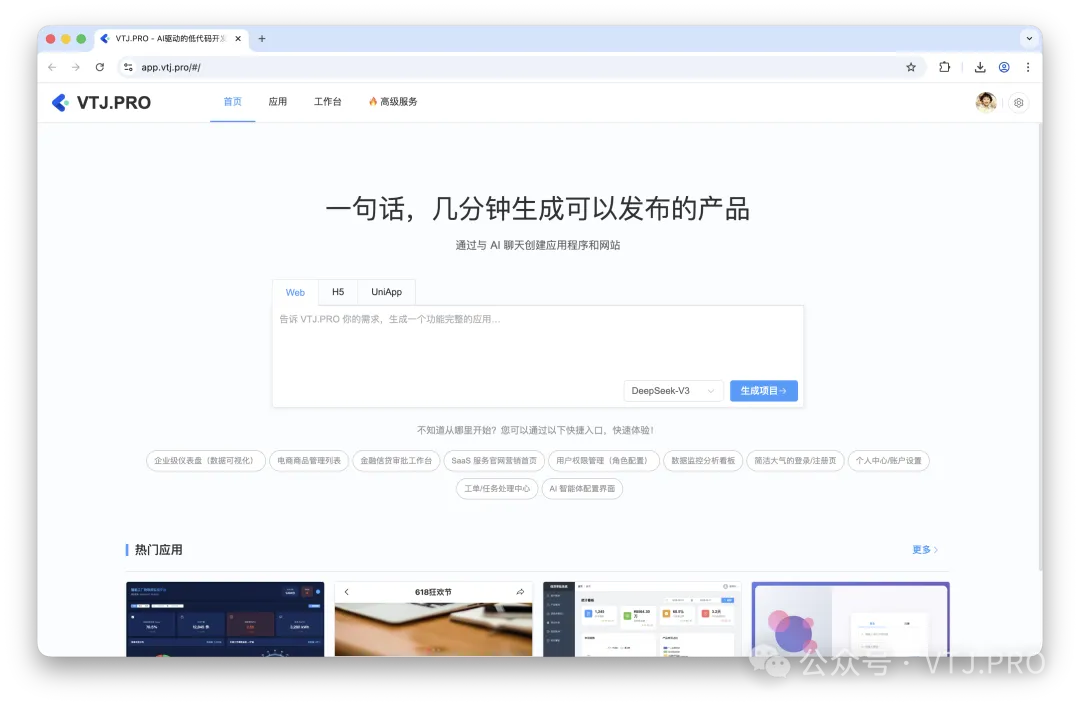Open the user avatar profile menu
The image size is (1080, 706).
point(985,102)
